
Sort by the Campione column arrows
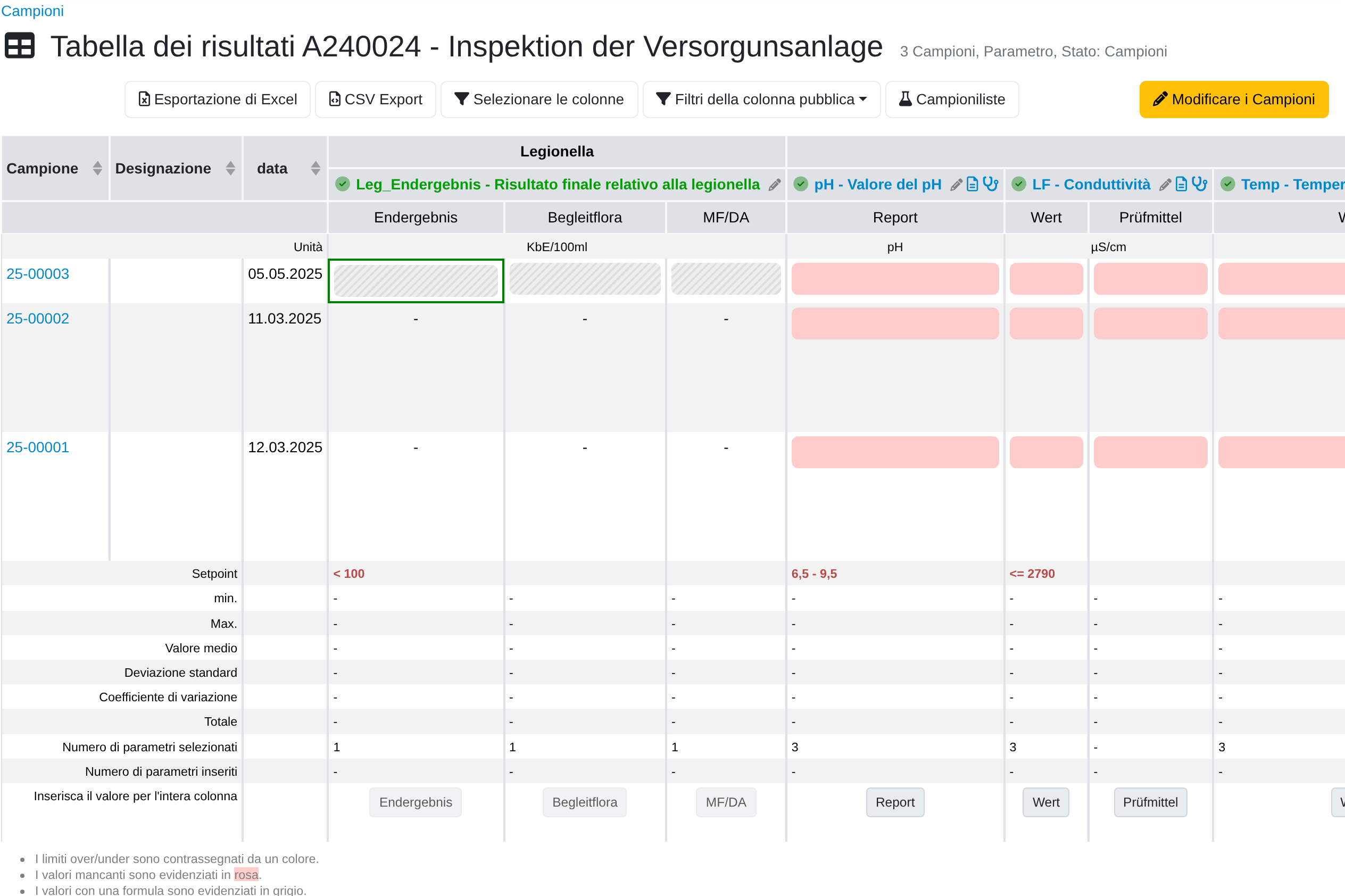pos(97,168)
